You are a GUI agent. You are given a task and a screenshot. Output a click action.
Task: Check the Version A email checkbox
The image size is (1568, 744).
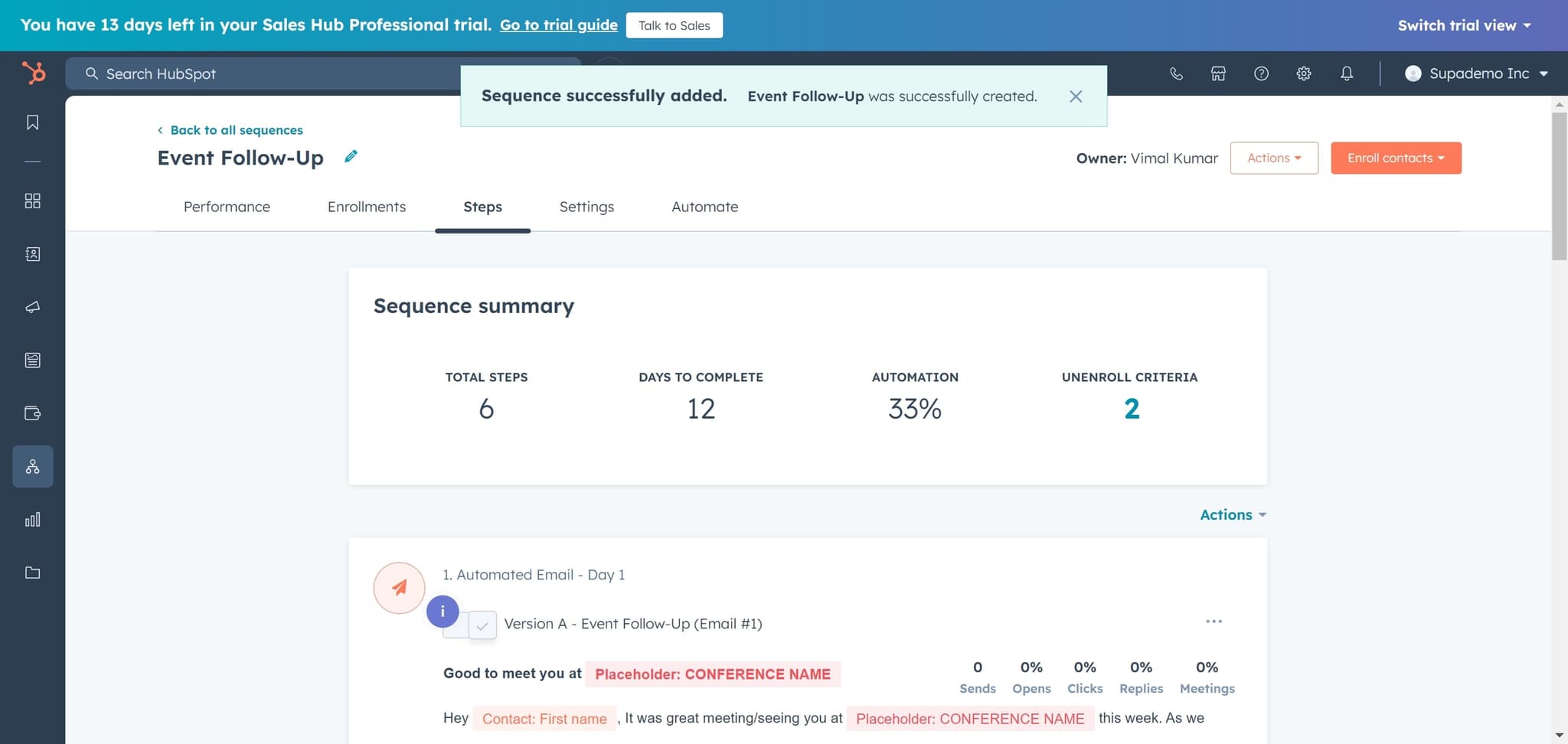(483, 625)
